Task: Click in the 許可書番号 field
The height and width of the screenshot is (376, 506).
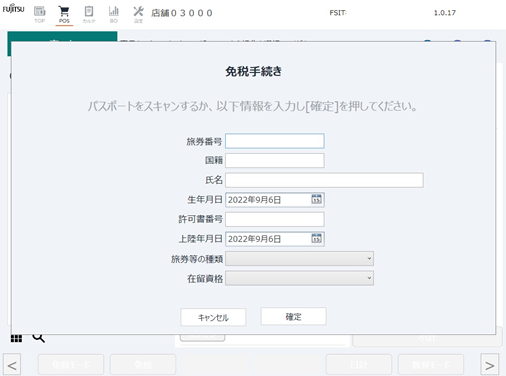Action: (x=275, y=219)
